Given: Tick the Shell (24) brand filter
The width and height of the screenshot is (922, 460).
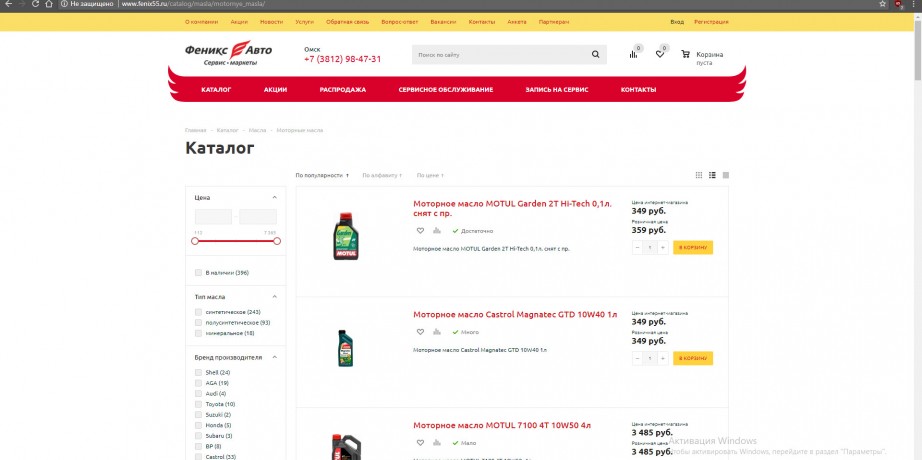Looking at the screenshot, I should 198,372.
